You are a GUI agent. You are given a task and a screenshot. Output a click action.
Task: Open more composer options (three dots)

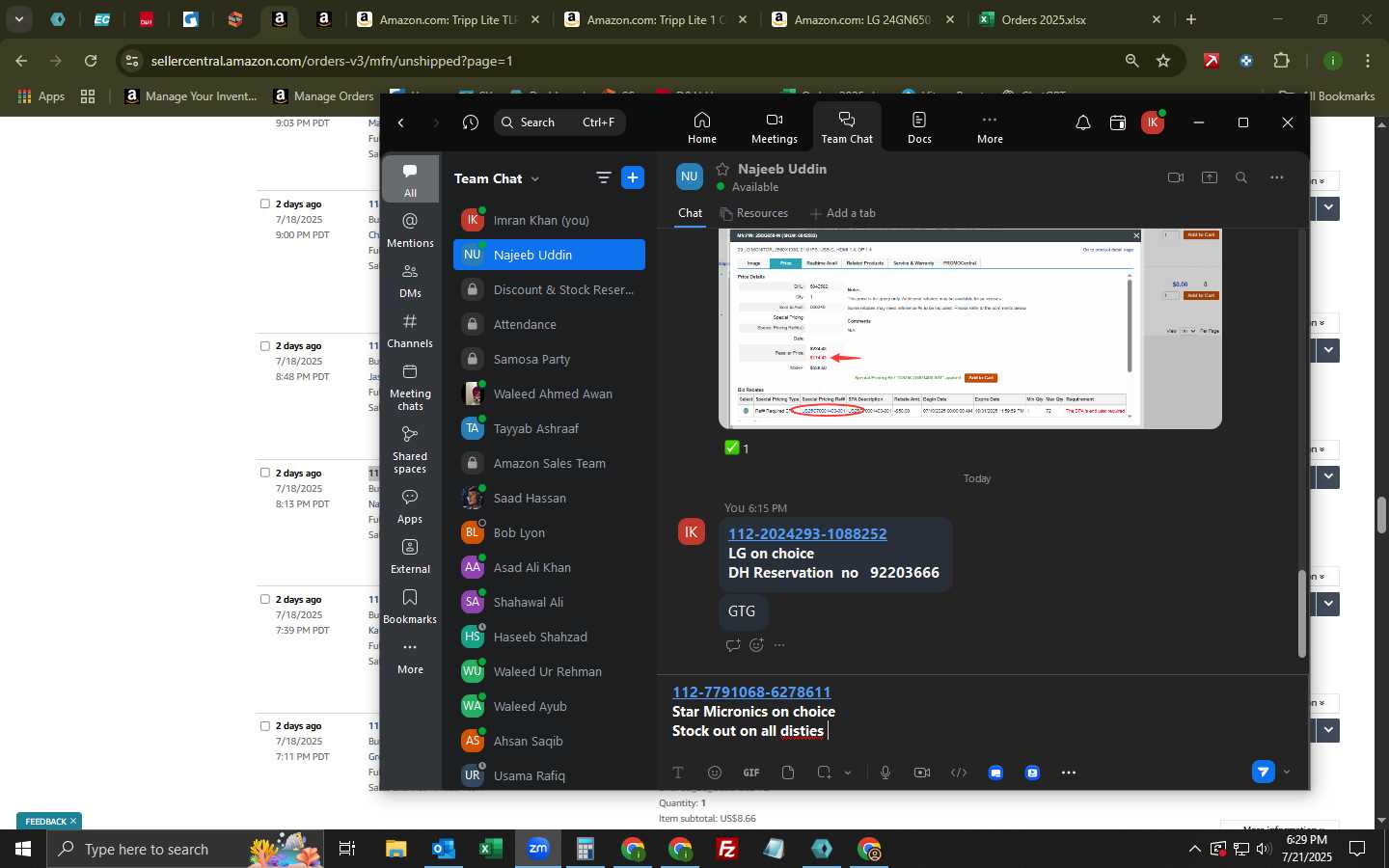1069,773
